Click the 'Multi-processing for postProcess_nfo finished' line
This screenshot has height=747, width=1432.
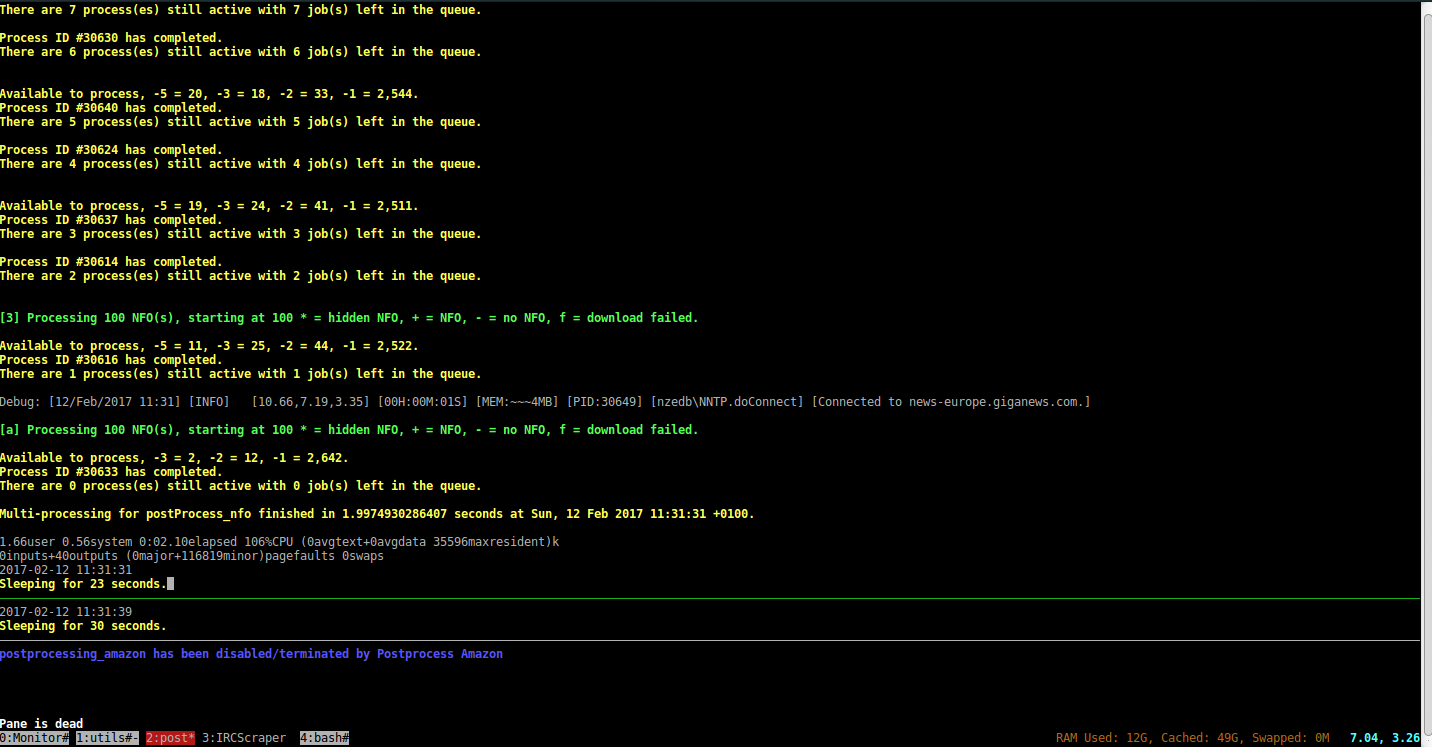coord(377,514)
